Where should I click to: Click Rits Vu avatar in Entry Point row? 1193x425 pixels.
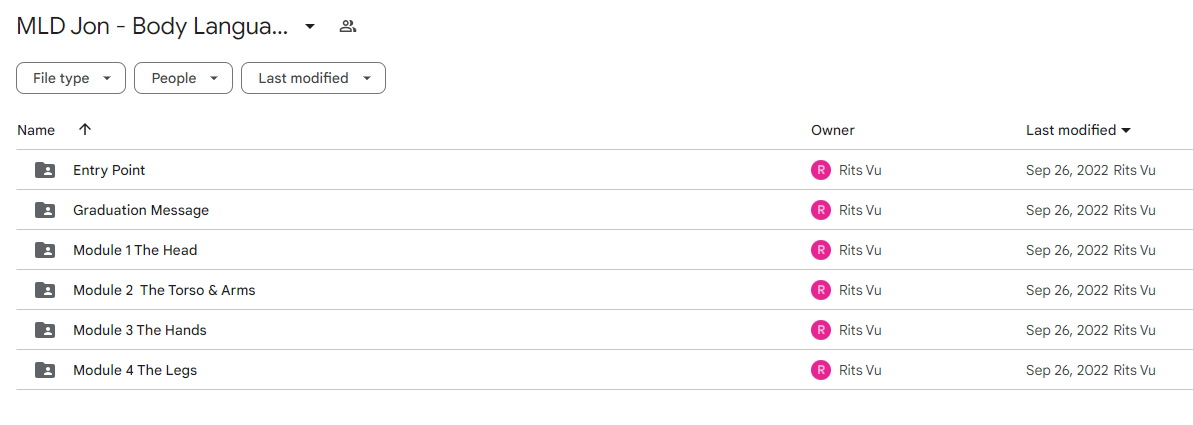(x=820, y=170)
